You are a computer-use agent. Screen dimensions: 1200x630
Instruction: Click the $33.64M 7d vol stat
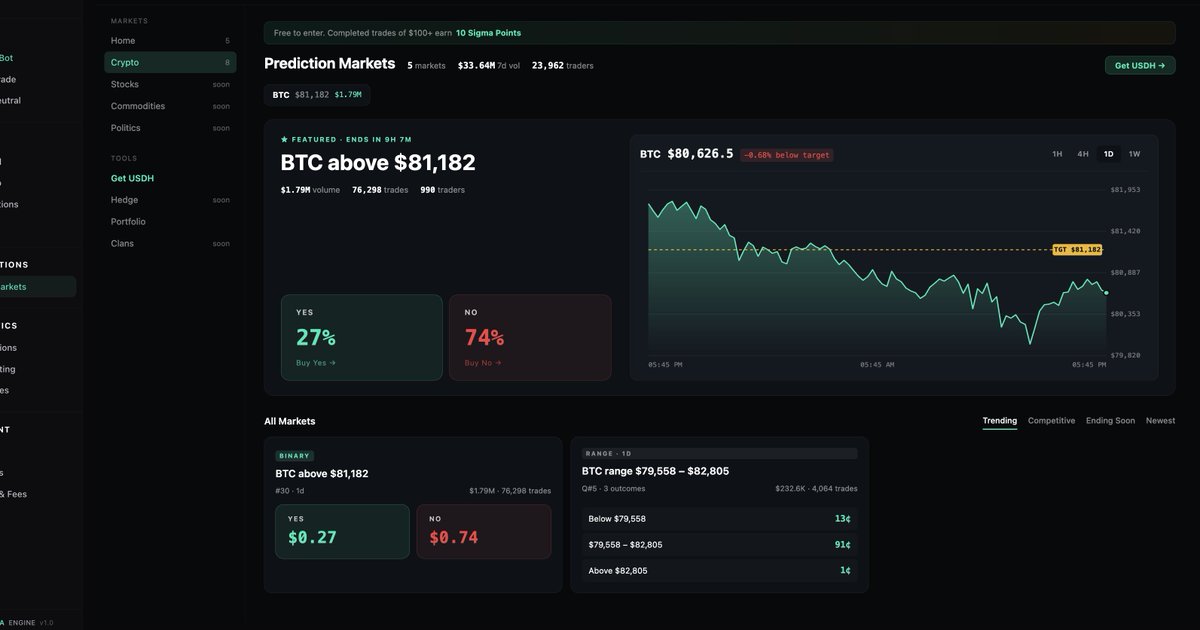point(489,66)
